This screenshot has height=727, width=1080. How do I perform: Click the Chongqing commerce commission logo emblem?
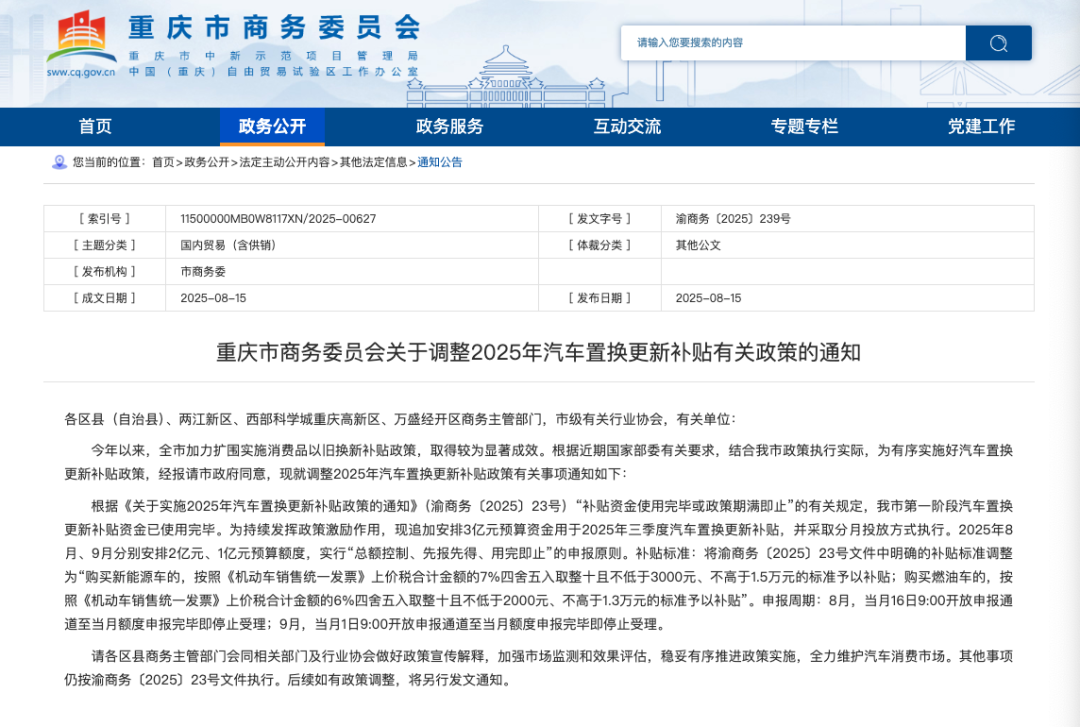tap(81, 36)
